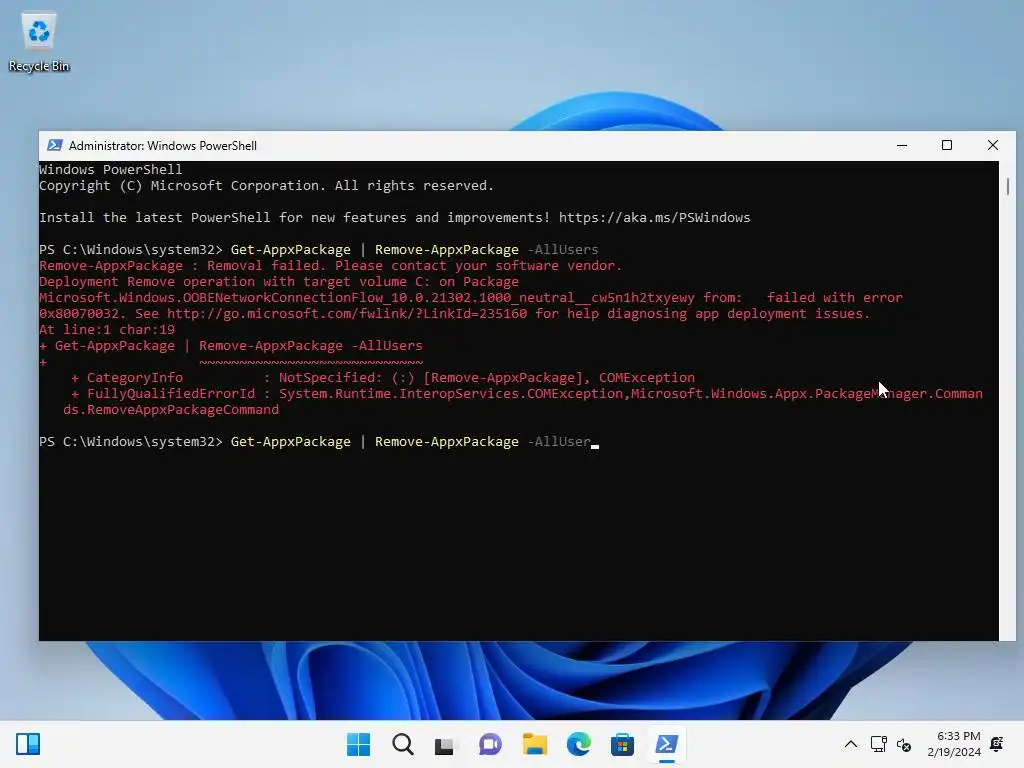
Task: Open Task View on the taskbar
Action: (x=445, y=744)
